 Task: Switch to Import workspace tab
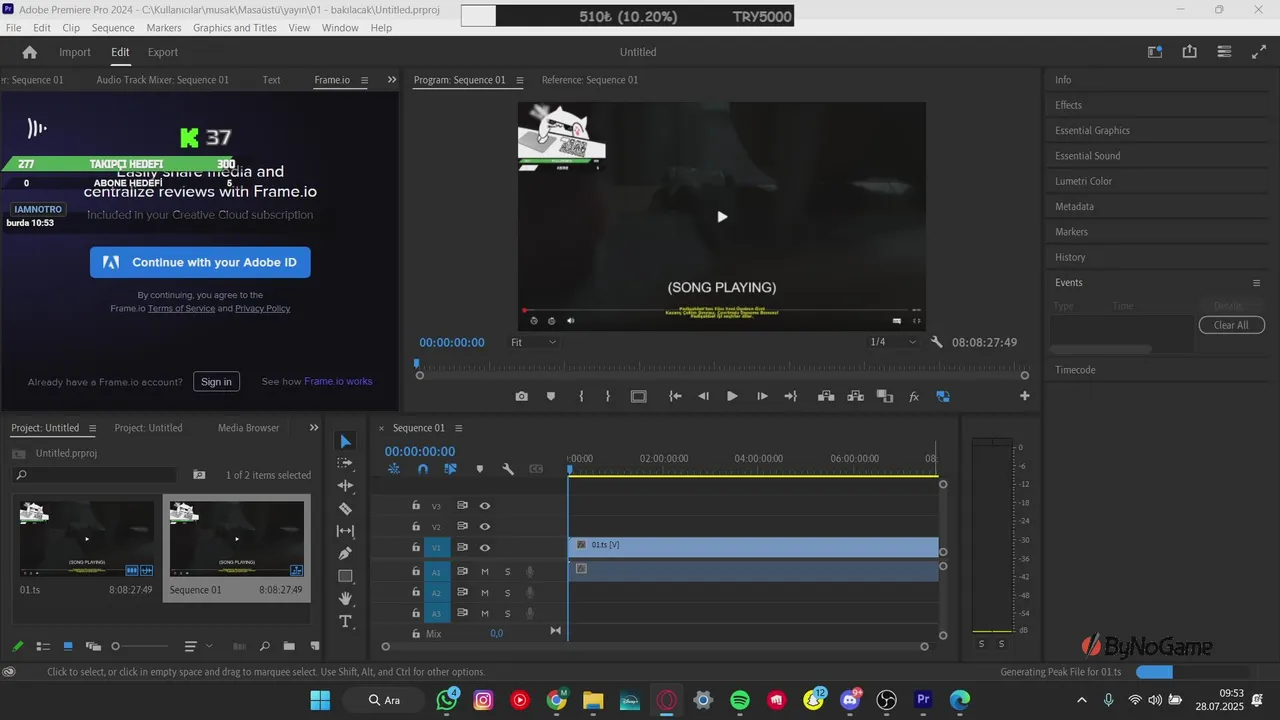(x=75, y=52)
